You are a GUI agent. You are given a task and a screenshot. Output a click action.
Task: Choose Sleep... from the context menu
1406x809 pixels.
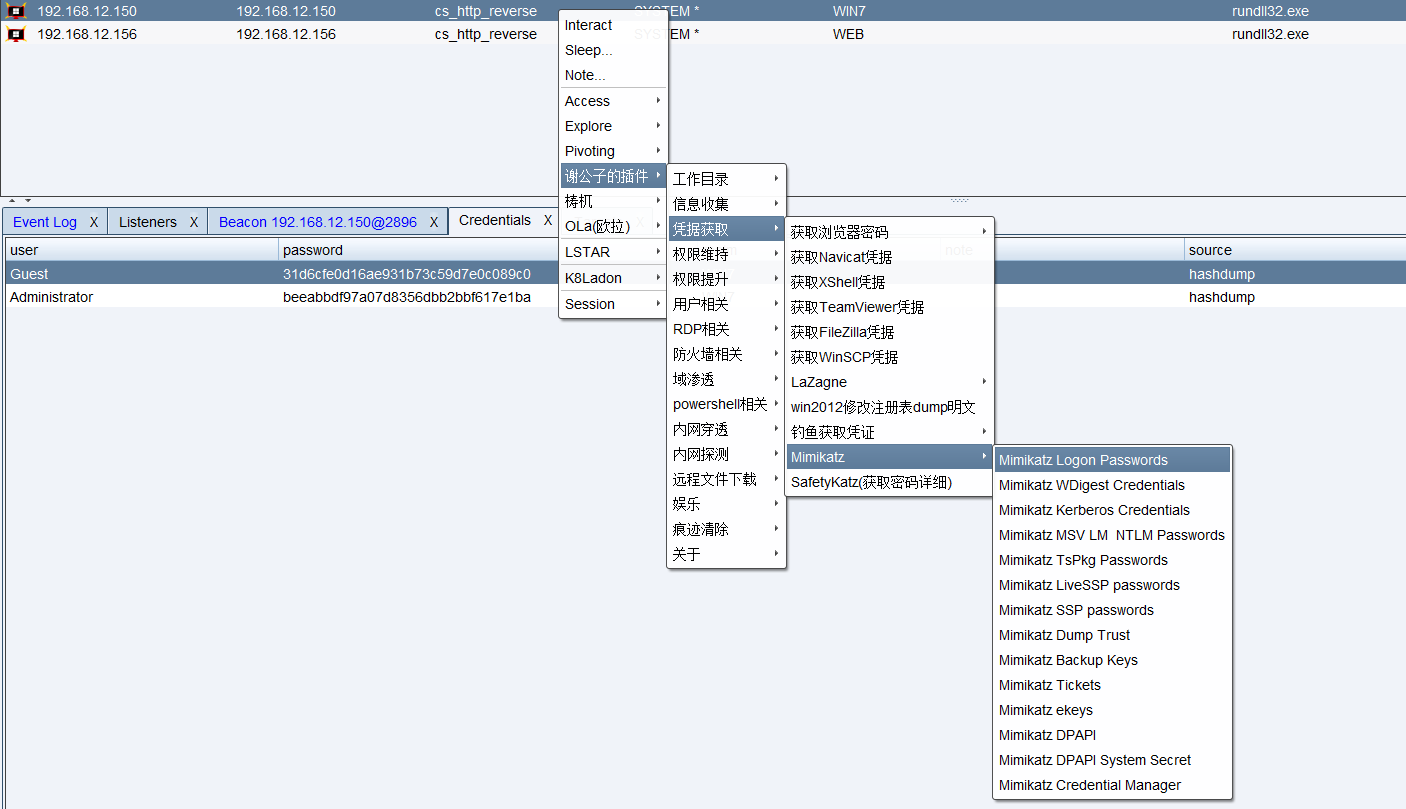[613, 50]
